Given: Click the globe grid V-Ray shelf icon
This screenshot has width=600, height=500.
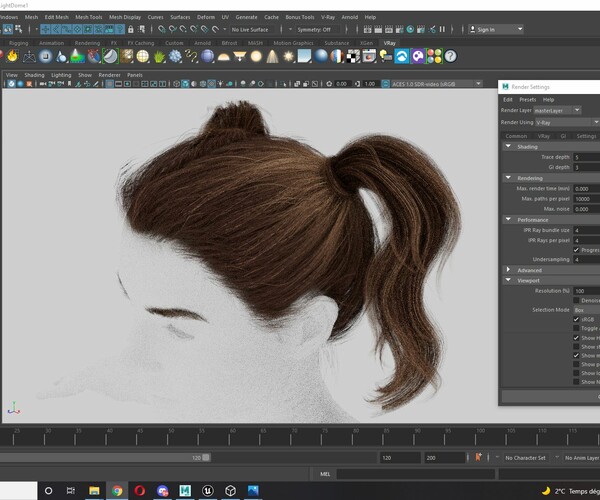Looking at the screenshot, I should click(143, 56).
